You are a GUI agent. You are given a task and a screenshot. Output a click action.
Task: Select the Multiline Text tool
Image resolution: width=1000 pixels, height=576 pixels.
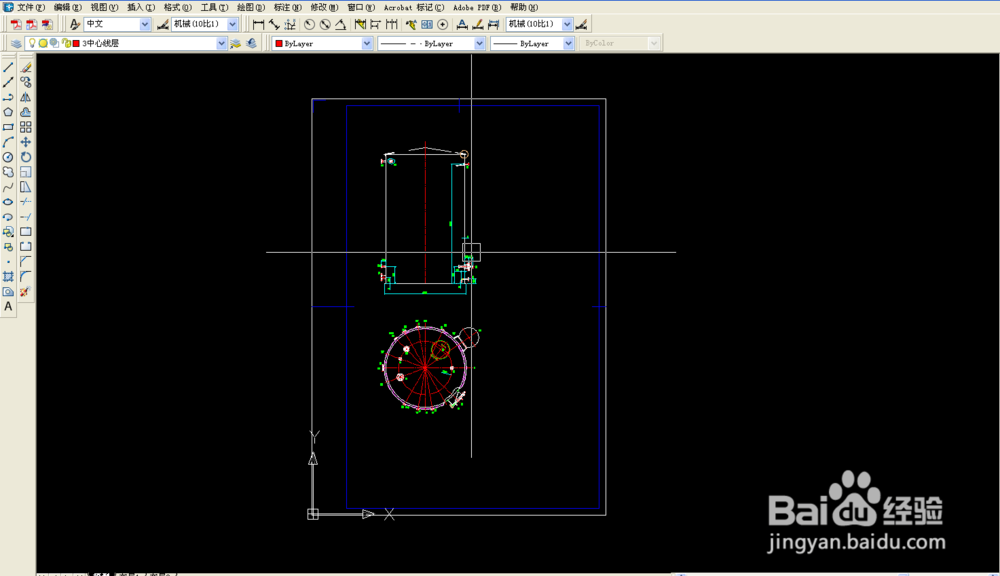pyautogui.click(x=8, y=307)
